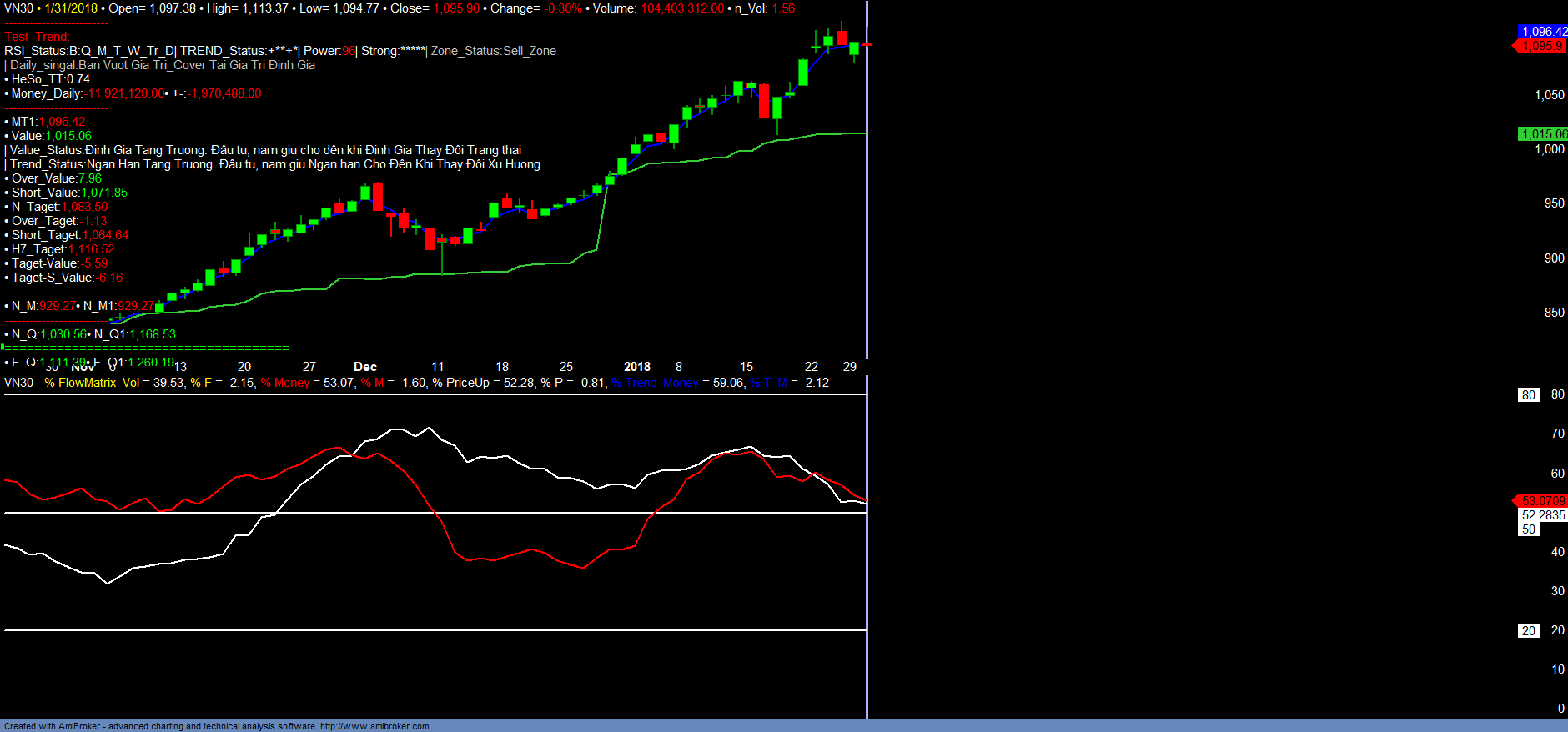Click the red Volume value in the title bar
The height and width of the screenshot is (732, 1568).
click(x=682, y=8)
